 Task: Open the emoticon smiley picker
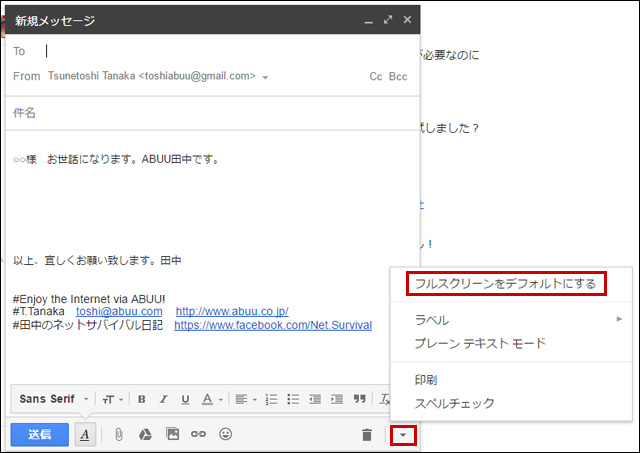pyautogui.click(x=225, y=434)
